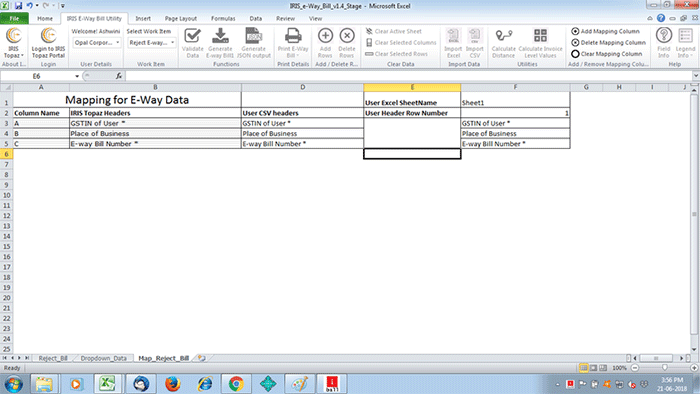Select Delete Mapping Column radio button
Screen dimensions: 700x394
575,42
